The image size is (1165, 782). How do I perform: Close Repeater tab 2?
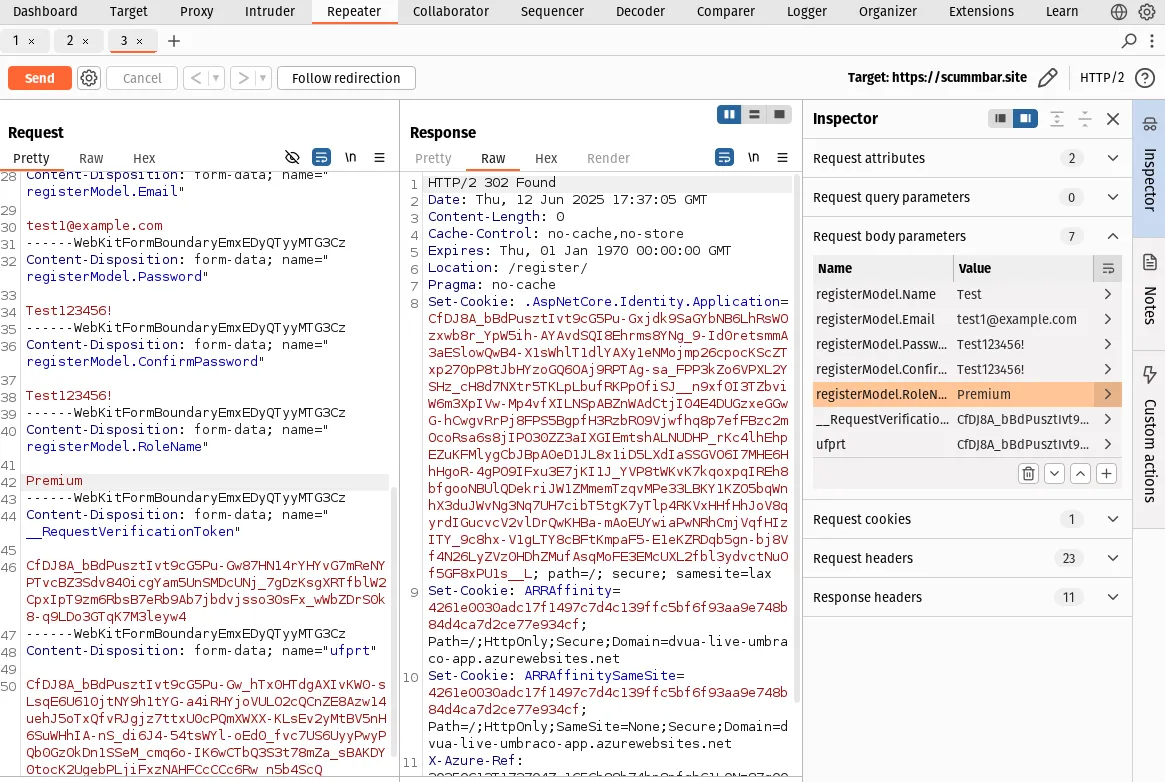pos(85,42)
